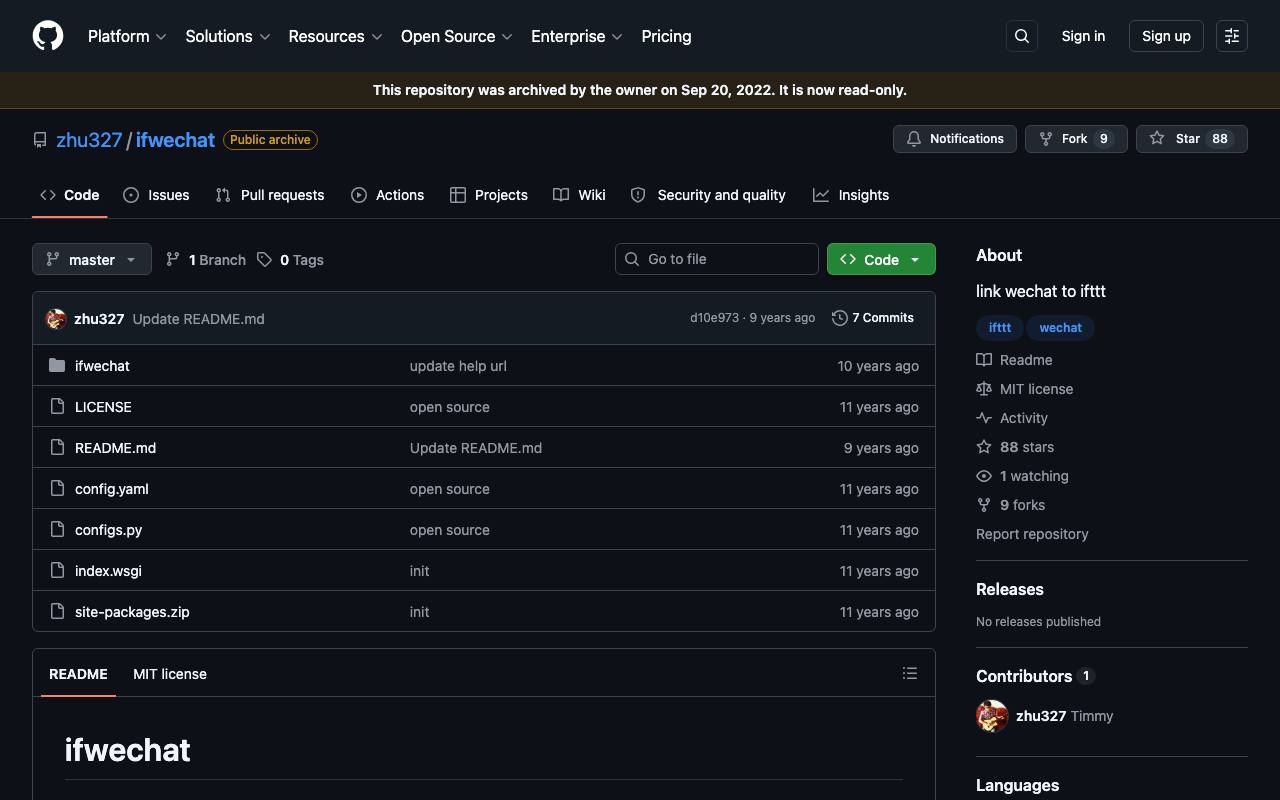Viewport: 1280px width, 800px height.
Task: Star the ifwechat repository
Action: 1192,139
